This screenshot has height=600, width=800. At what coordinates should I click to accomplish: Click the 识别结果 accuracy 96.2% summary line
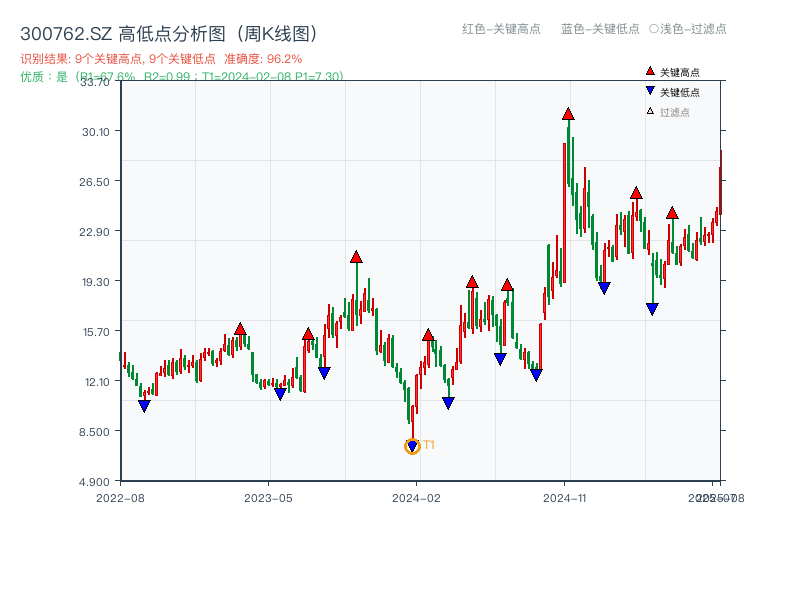(161, 59)
